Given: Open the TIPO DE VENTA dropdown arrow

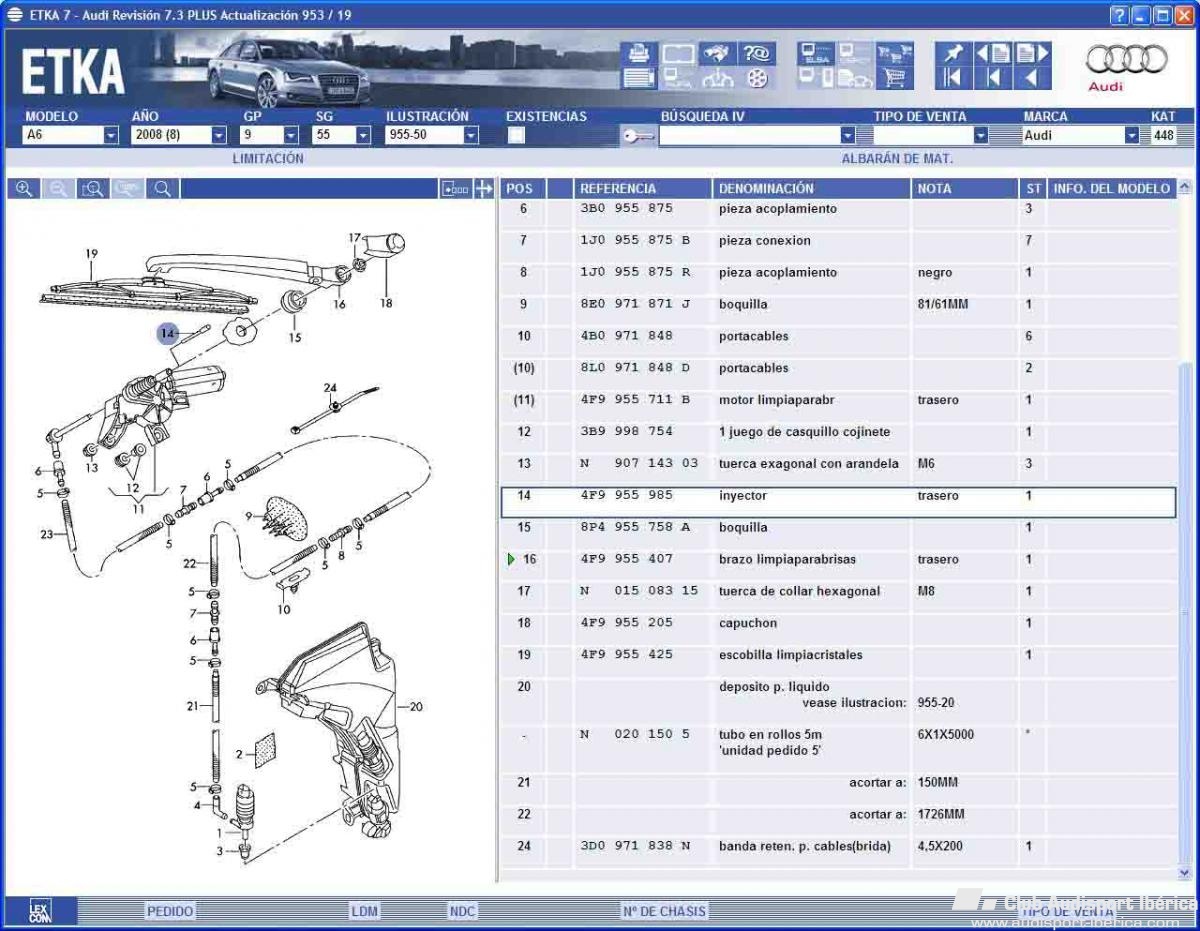Looking at the screenshot, I should coord(981,136).
